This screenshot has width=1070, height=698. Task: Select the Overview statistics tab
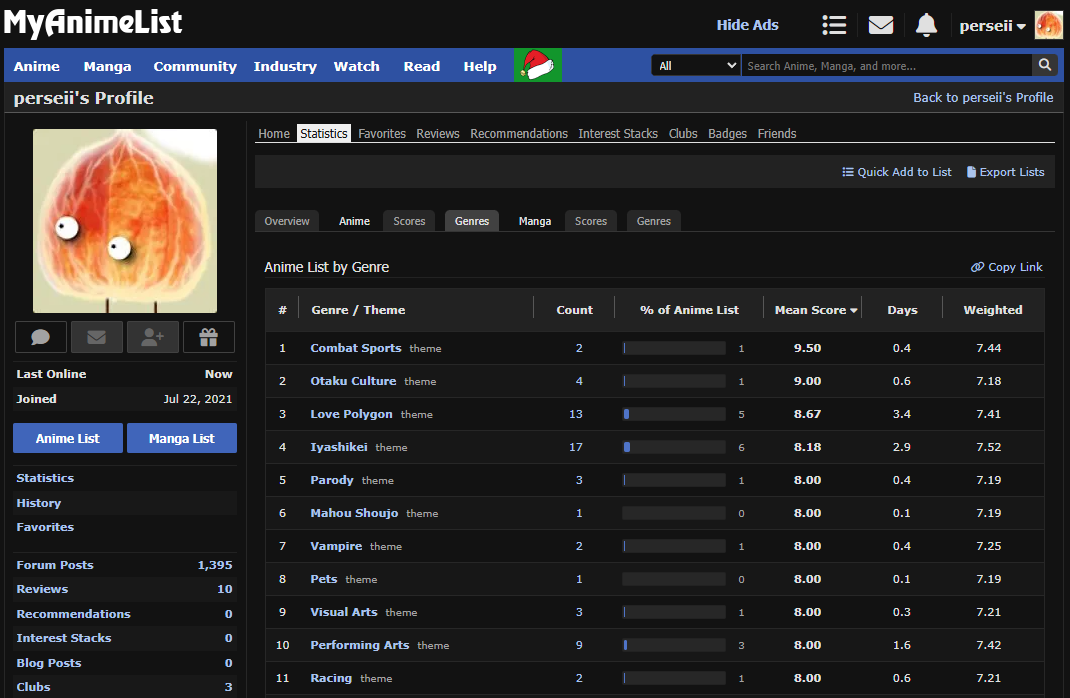(x=287, y=221)
